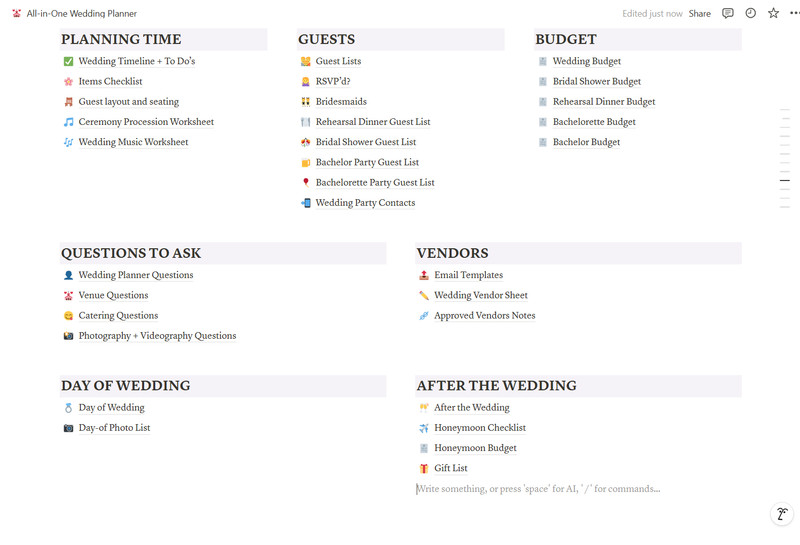Star this page as favorite
Screen dimensions: 800x545
tap(773, 13)
